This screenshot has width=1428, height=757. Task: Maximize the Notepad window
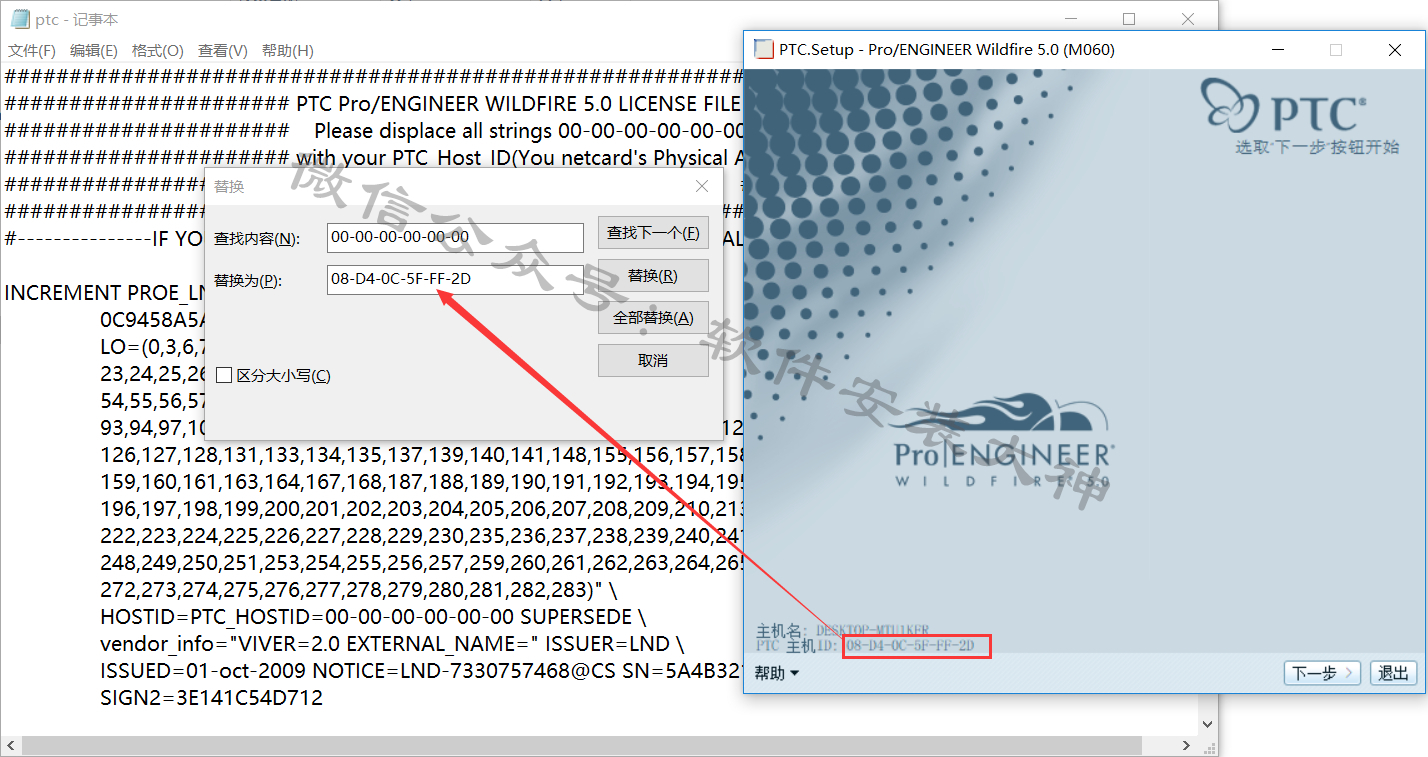[1129, 19]
